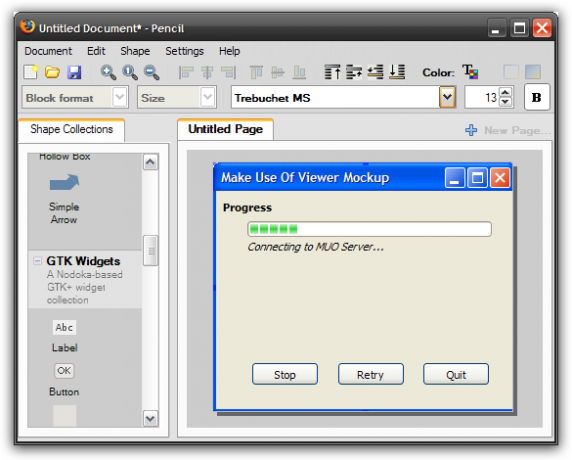Save the document with the floppy disk icon
Screen dimensions: 572x460
point(74,72)
